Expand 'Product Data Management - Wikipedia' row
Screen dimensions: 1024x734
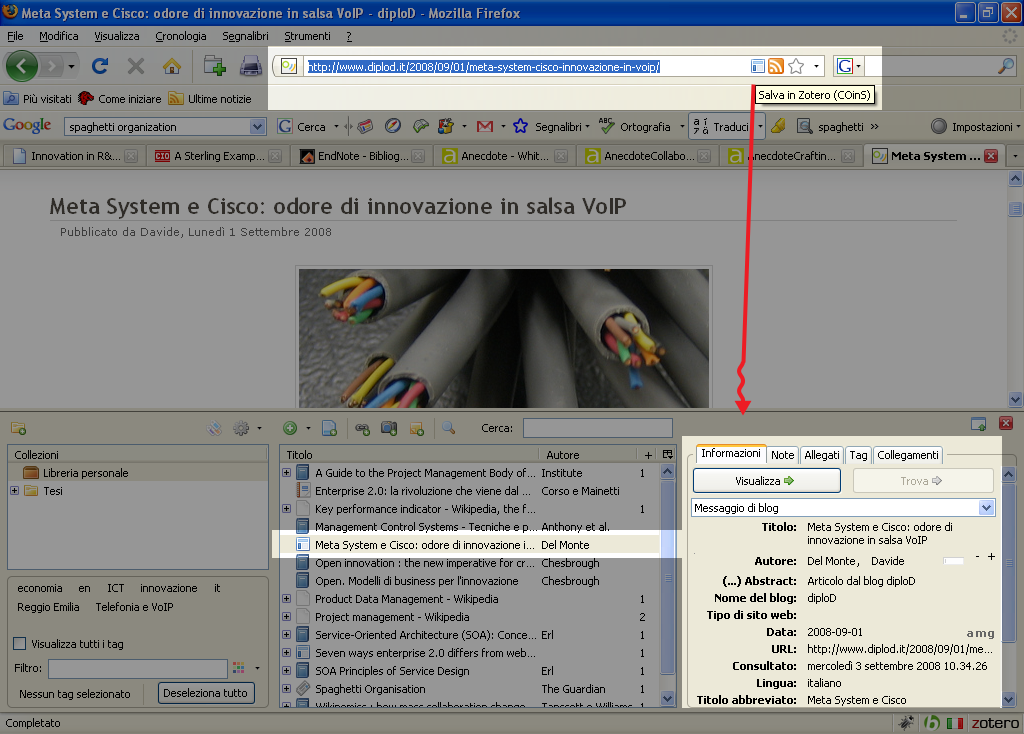(x=286, y=598)
